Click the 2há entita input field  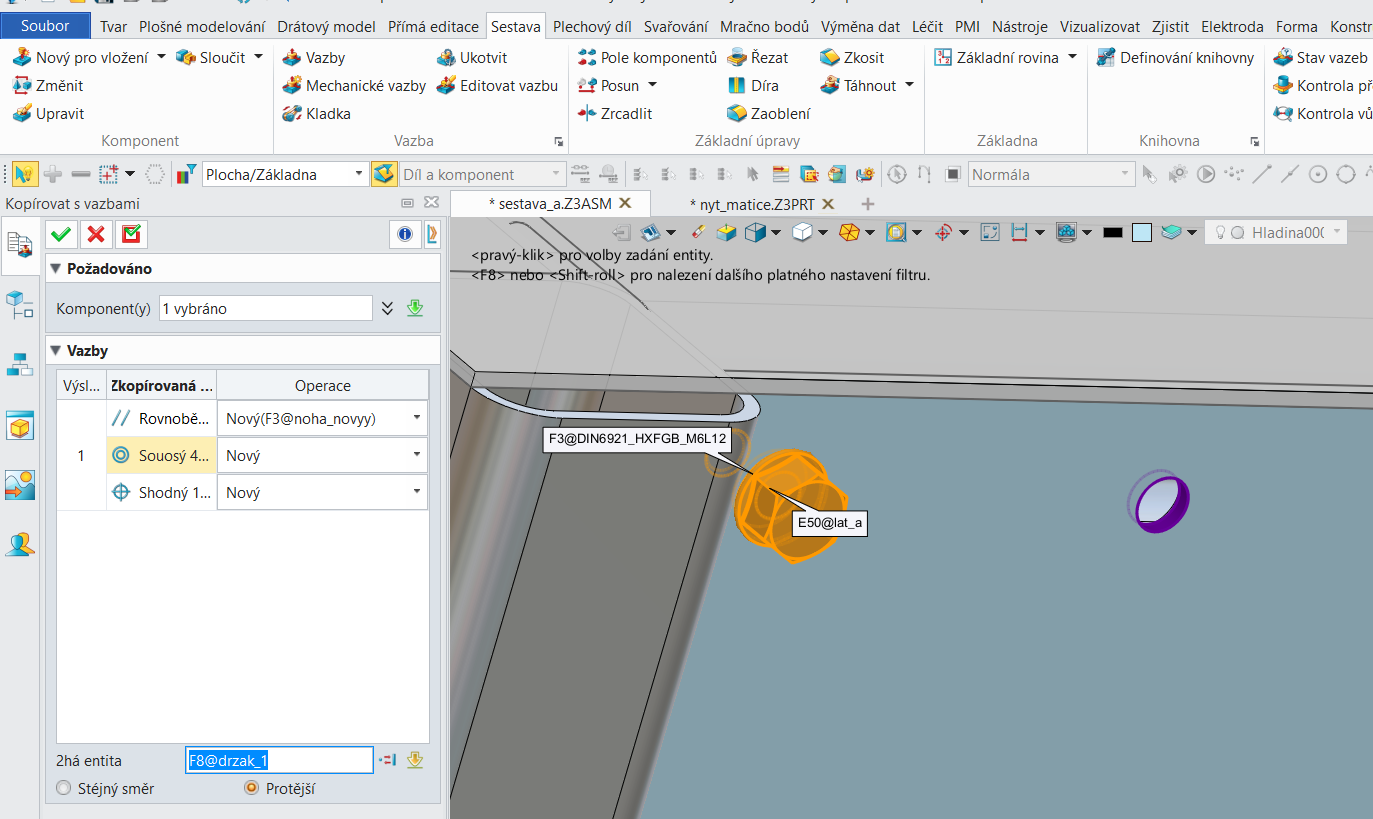click(279, 761)
